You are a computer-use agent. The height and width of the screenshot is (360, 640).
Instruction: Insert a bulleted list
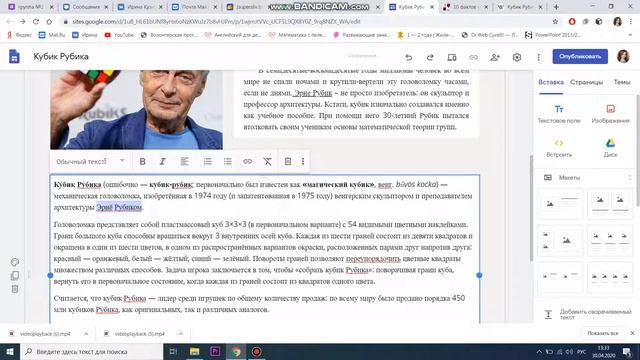(228, 162)
